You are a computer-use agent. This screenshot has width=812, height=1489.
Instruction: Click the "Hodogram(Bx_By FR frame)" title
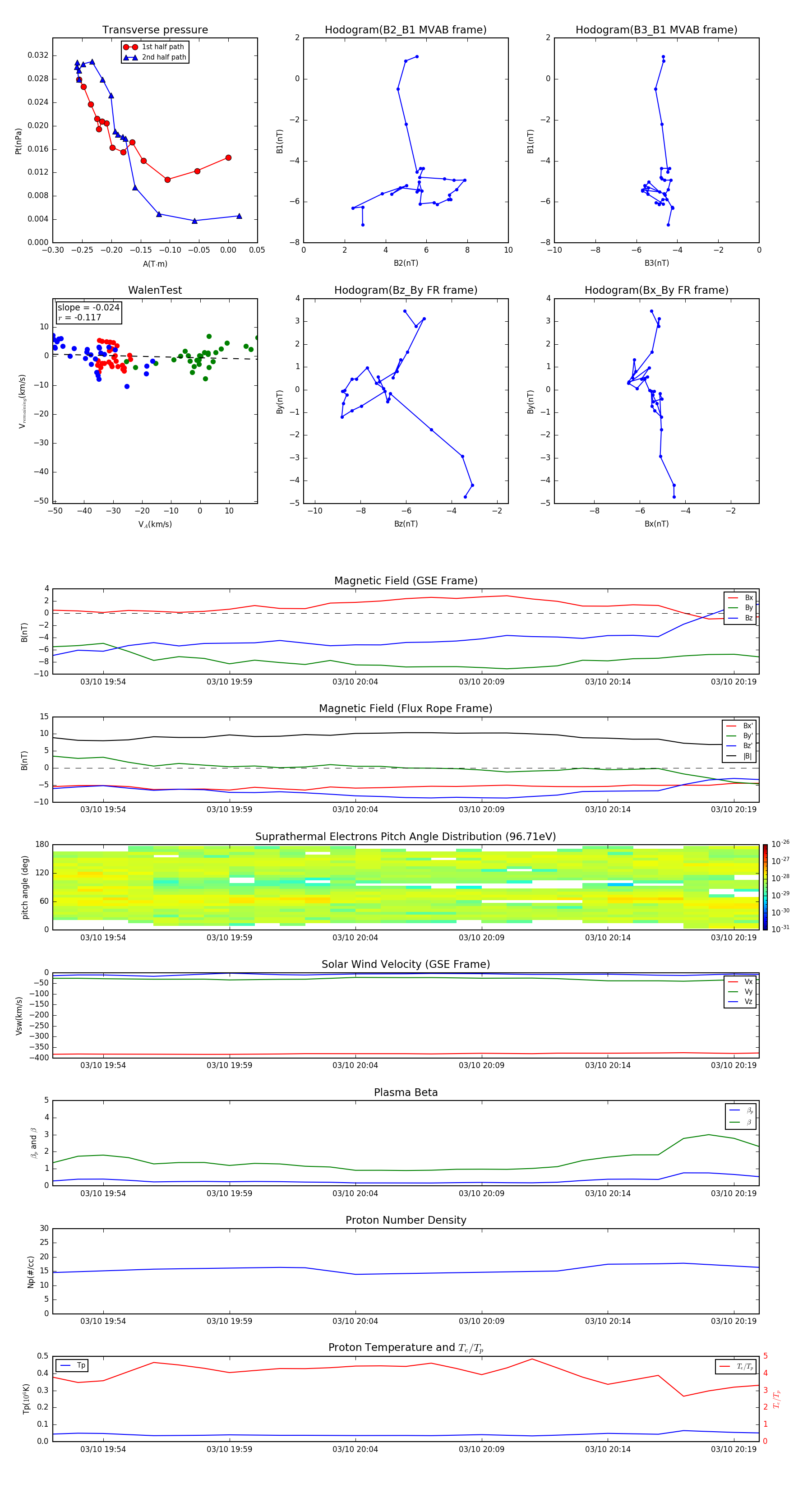(656, 290)
